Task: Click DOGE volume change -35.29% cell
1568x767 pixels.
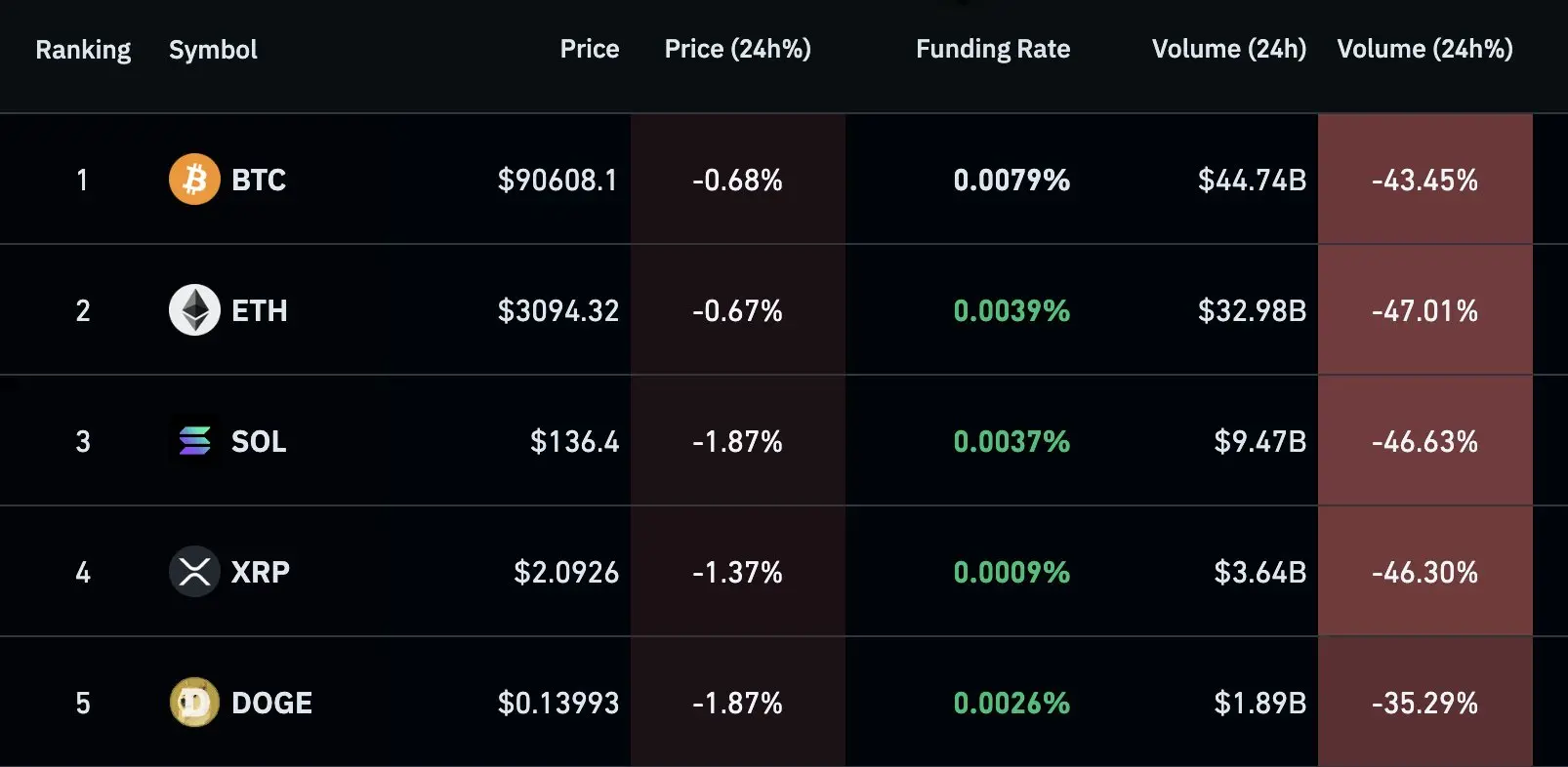Action: [x=1424, y=704]
